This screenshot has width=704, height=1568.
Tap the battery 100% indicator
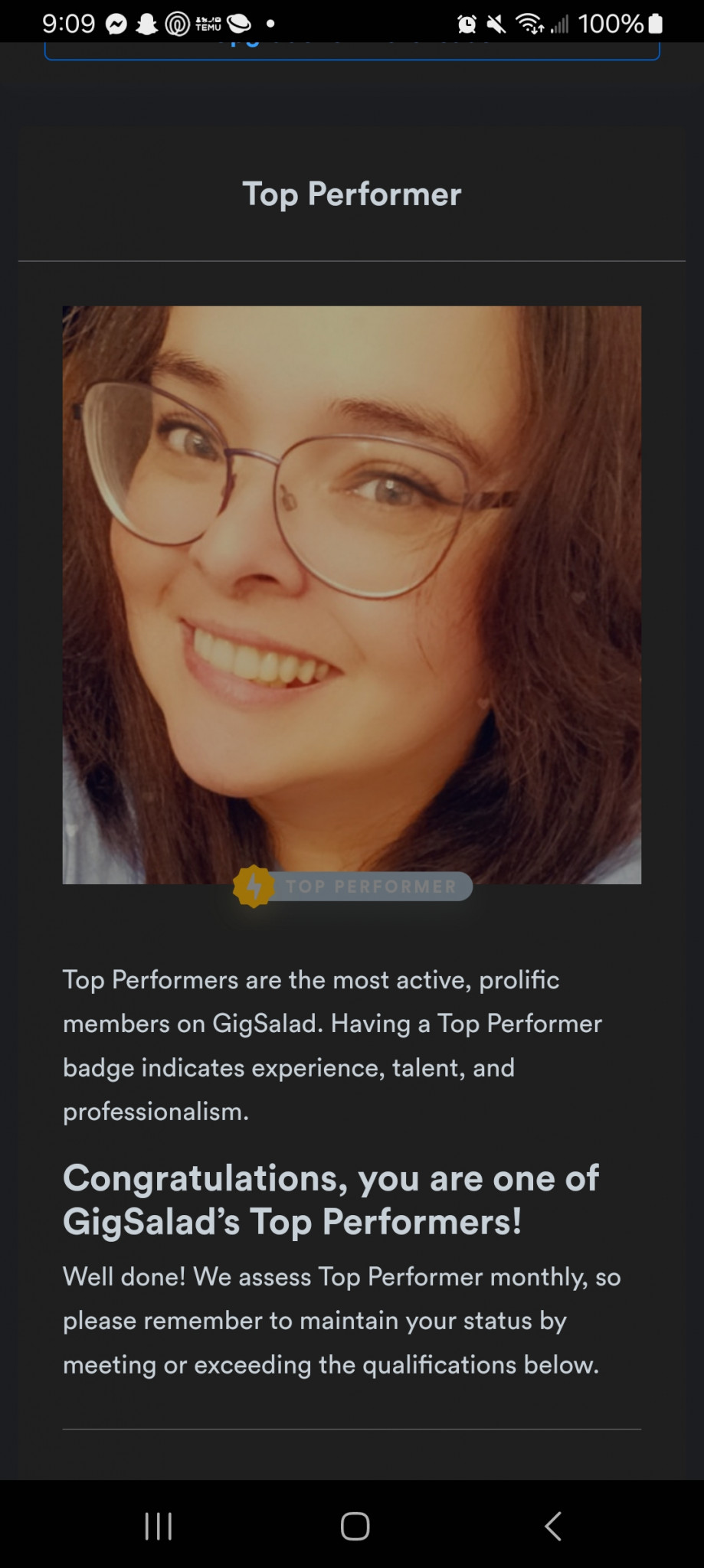pyautogui.click(x=621, y=24)
